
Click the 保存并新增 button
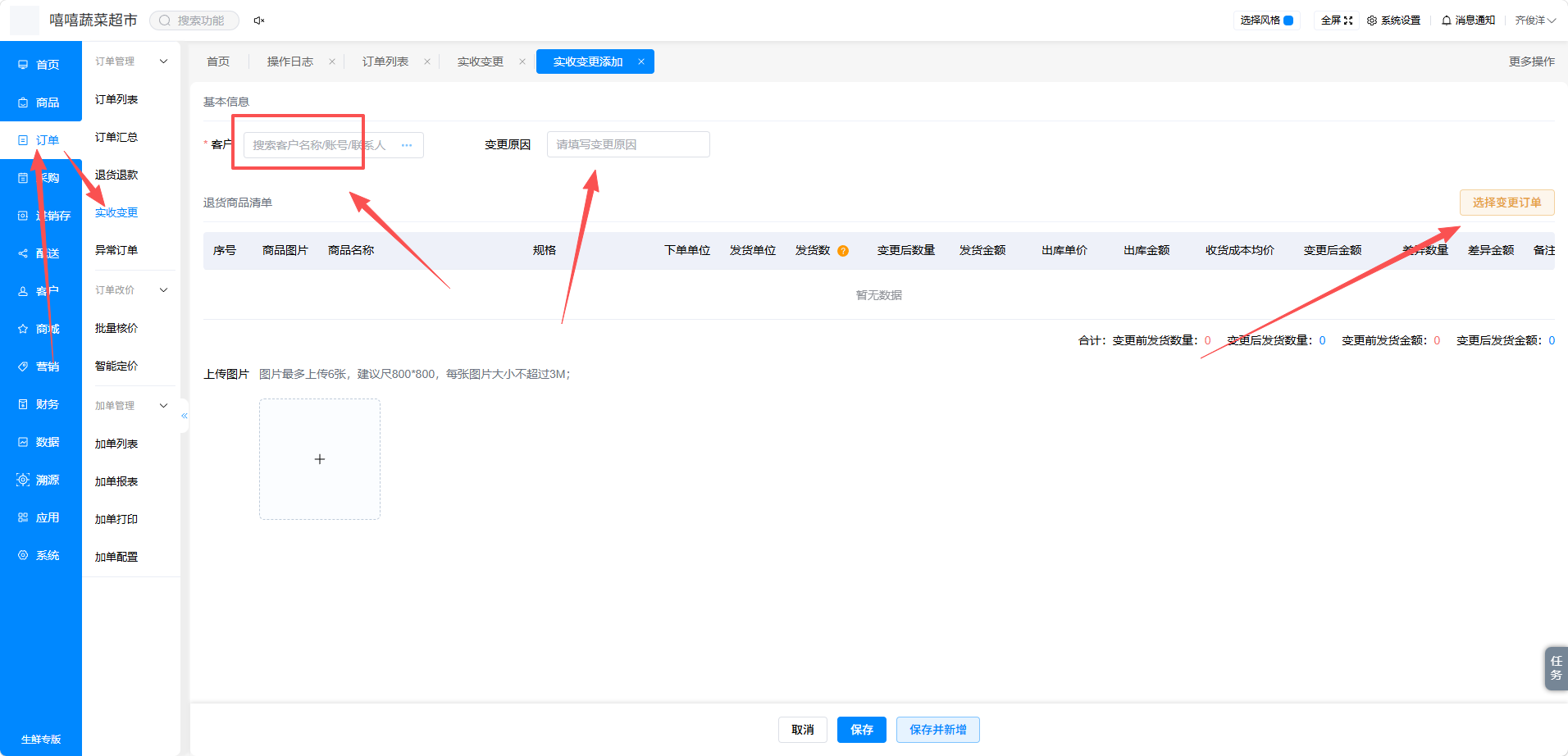coord(937,730)
